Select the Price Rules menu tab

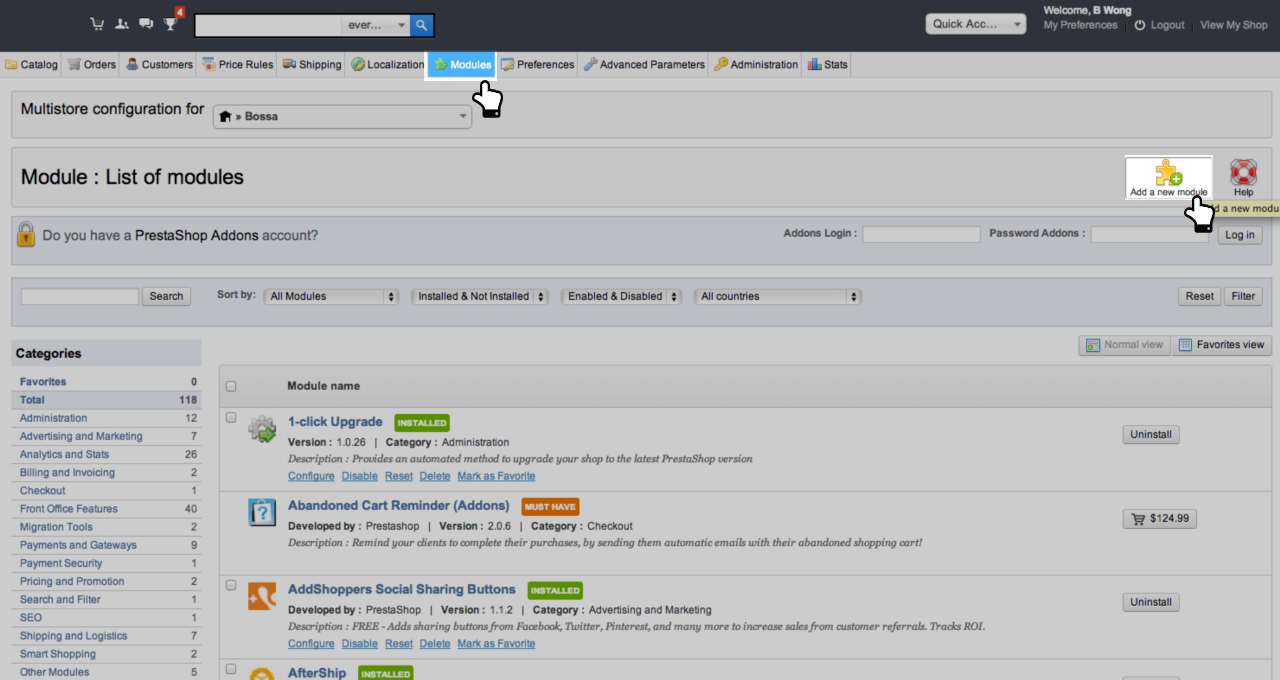click(238, 65)
